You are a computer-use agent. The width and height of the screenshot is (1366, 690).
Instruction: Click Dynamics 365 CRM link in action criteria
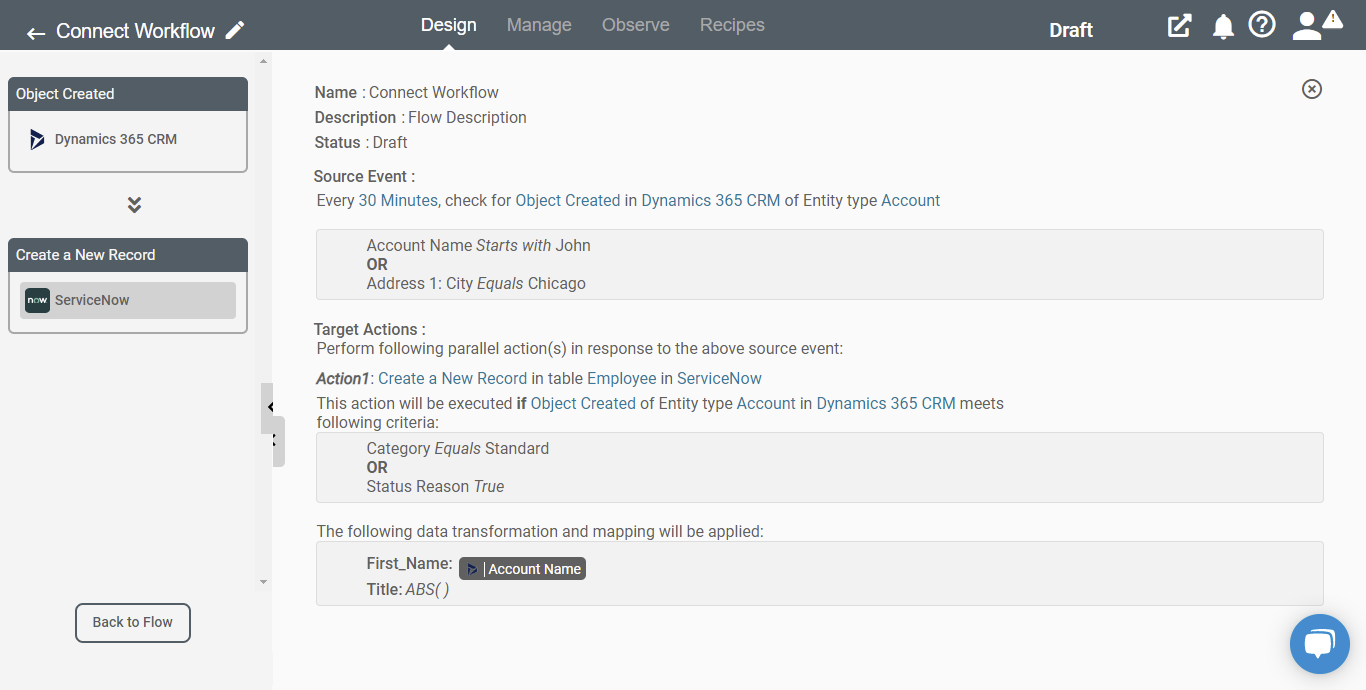click(x=886, y=403)
